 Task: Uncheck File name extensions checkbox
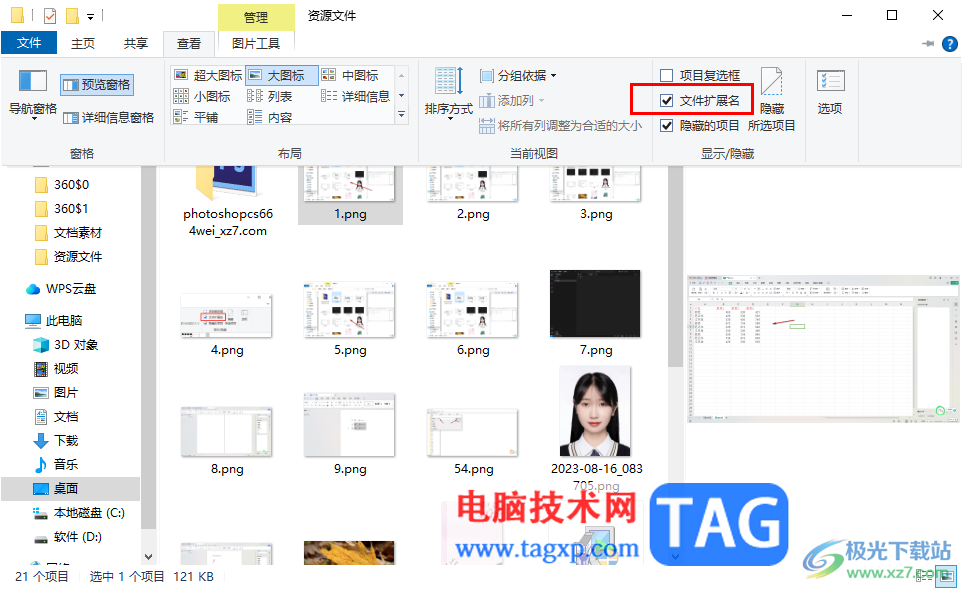click(x=666, y=101)
